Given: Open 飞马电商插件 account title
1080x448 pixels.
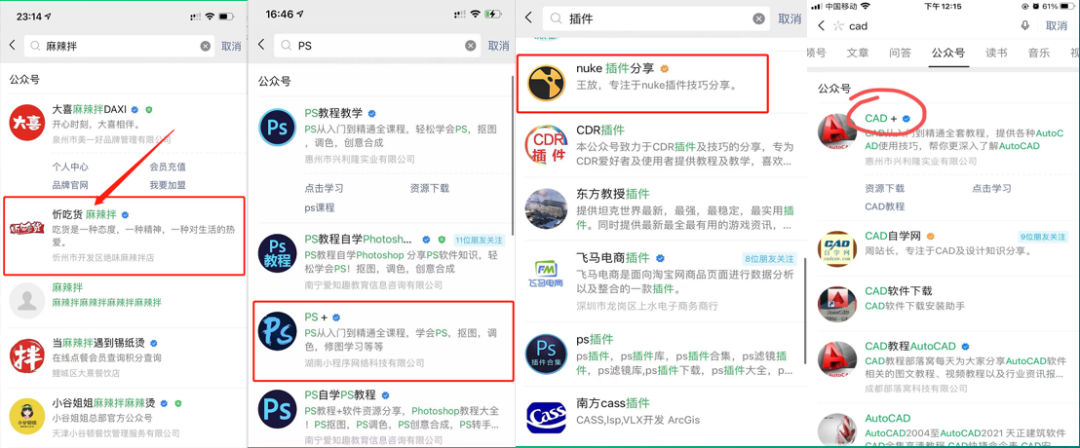Looking at the screenshot, I should point(612,258).
